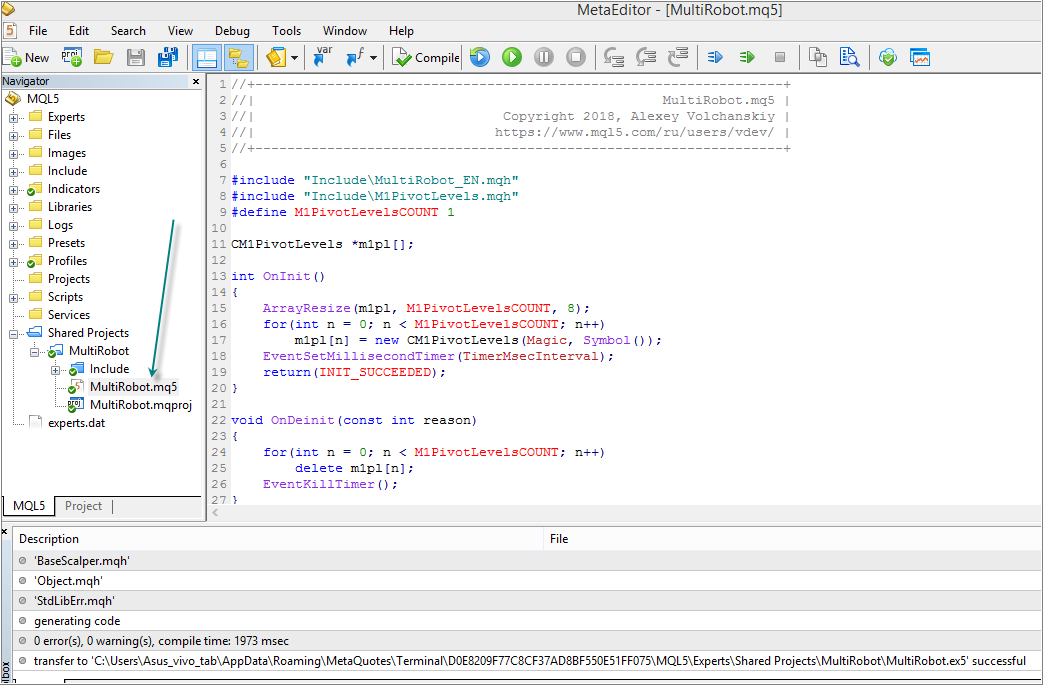This screenshot has height=685, width=1043.
Task: Expand the Indicators folder
Action: [x=13, y=190]
